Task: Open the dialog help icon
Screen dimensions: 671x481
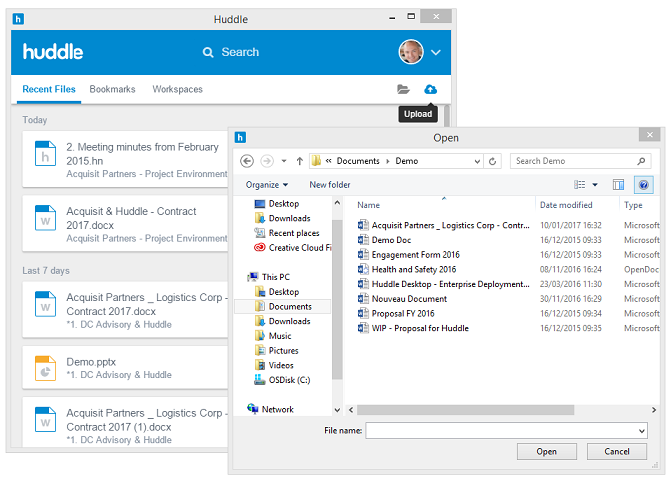Action: 644,185
